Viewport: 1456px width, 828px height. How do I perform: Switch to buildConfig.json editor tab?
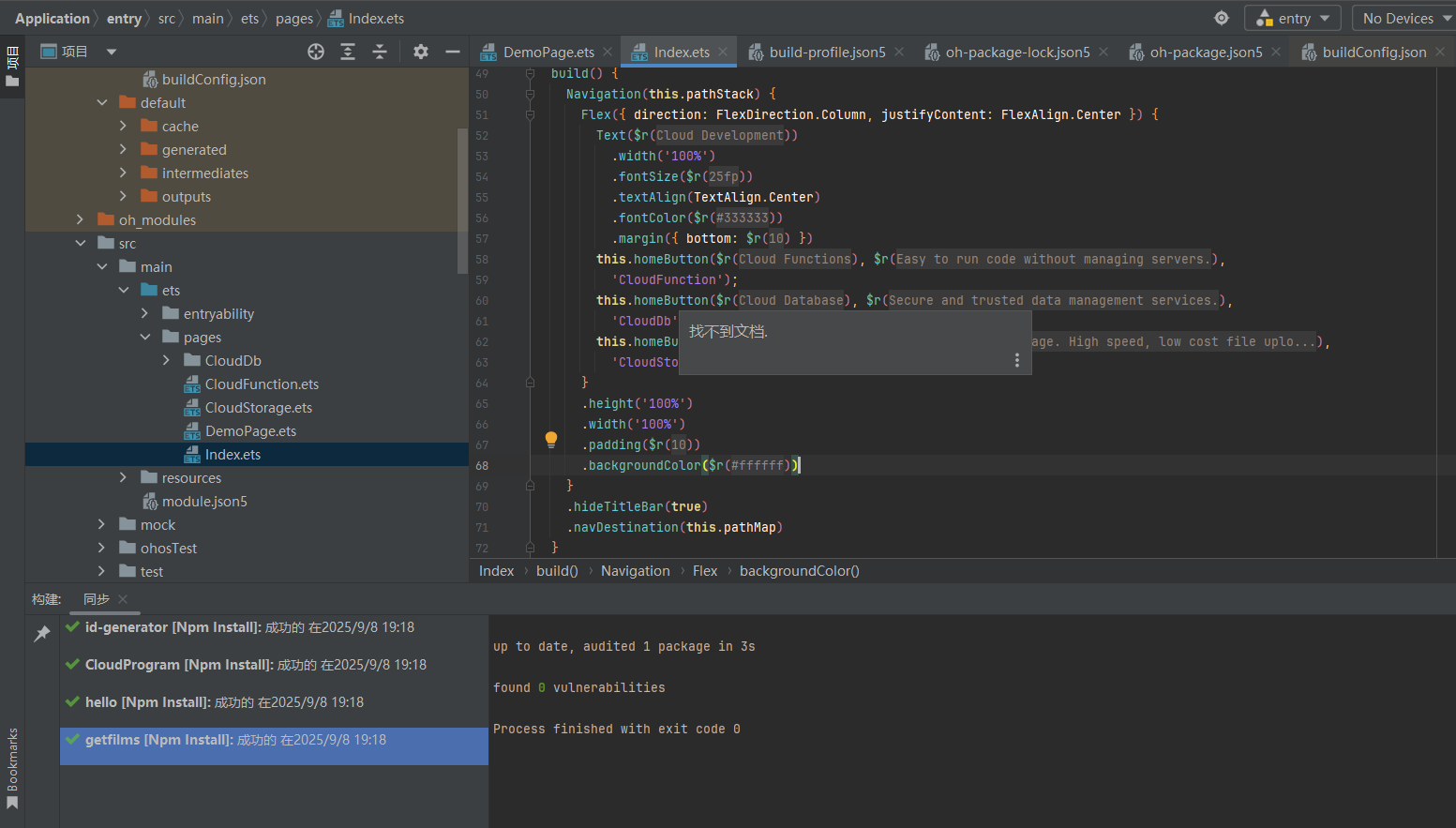pos(1373,53)
